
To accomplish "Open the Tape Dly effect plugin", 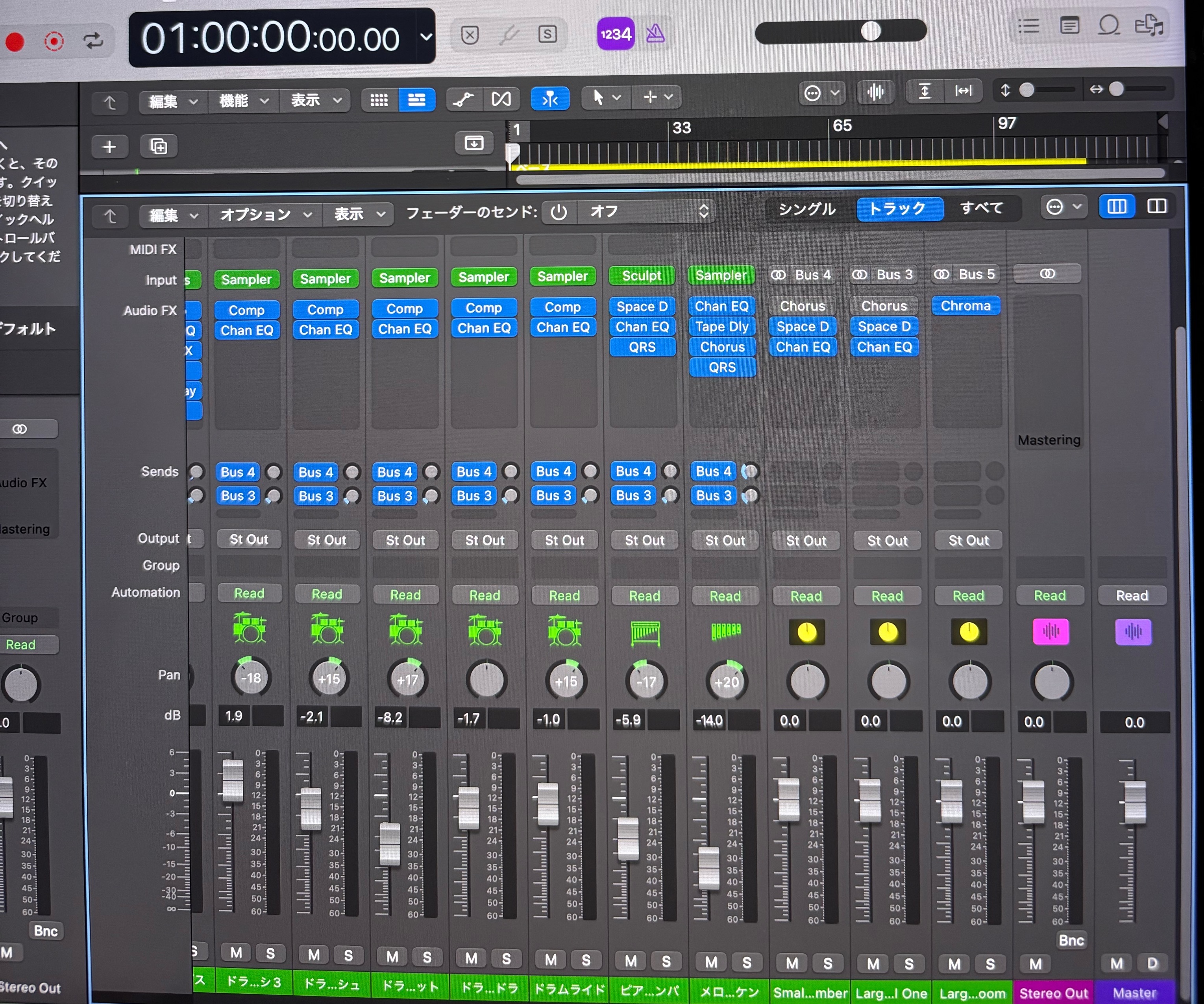I will click(x=722, y=327).
